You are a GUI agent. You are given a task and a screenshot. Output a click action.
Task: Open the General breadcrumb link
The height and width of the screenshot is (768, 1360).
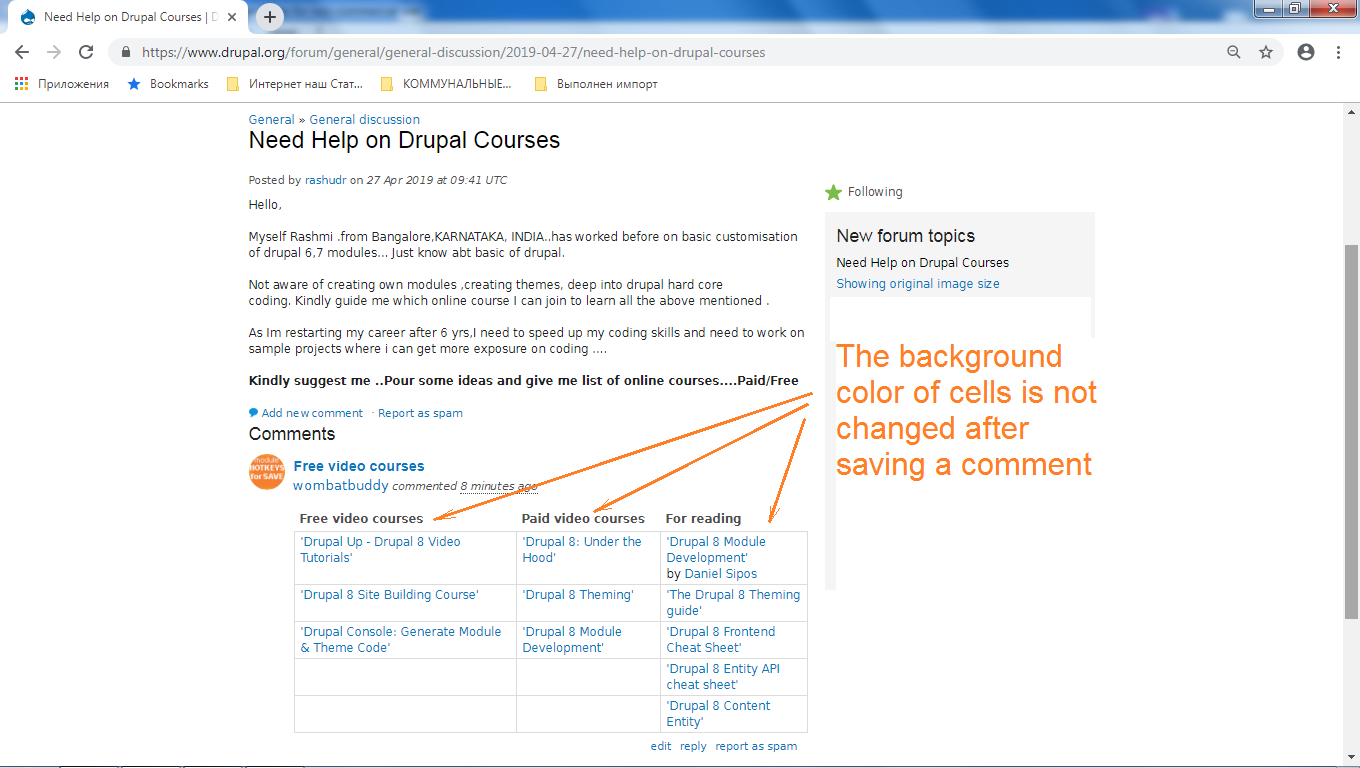point(272,119)
